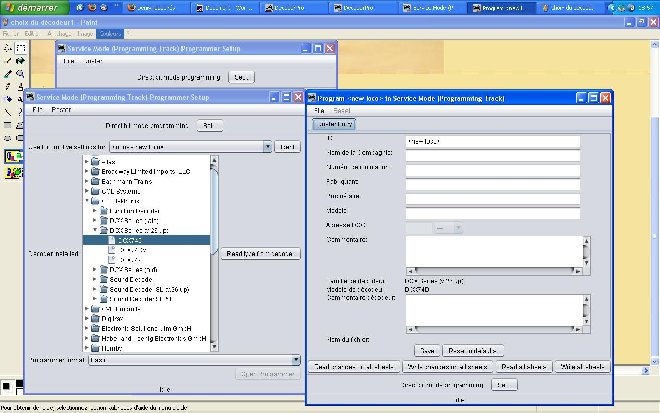Screen dimensions: 660x413
Task: Select the Roster Entry tab
Action: tap(335, 124)
